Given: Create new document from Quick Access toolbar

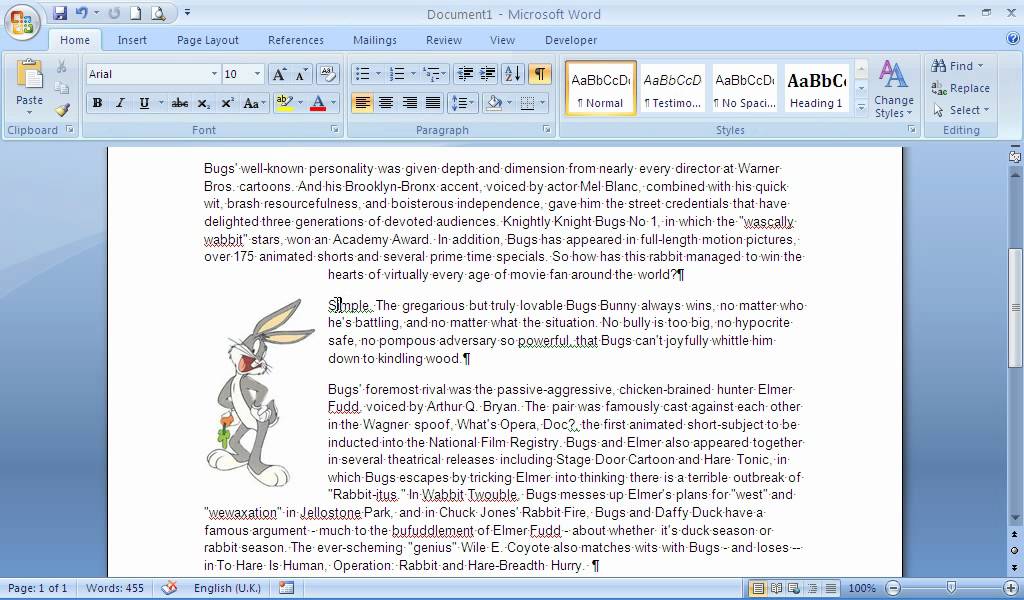Looking at the screenshot, I should coord(135,13).
